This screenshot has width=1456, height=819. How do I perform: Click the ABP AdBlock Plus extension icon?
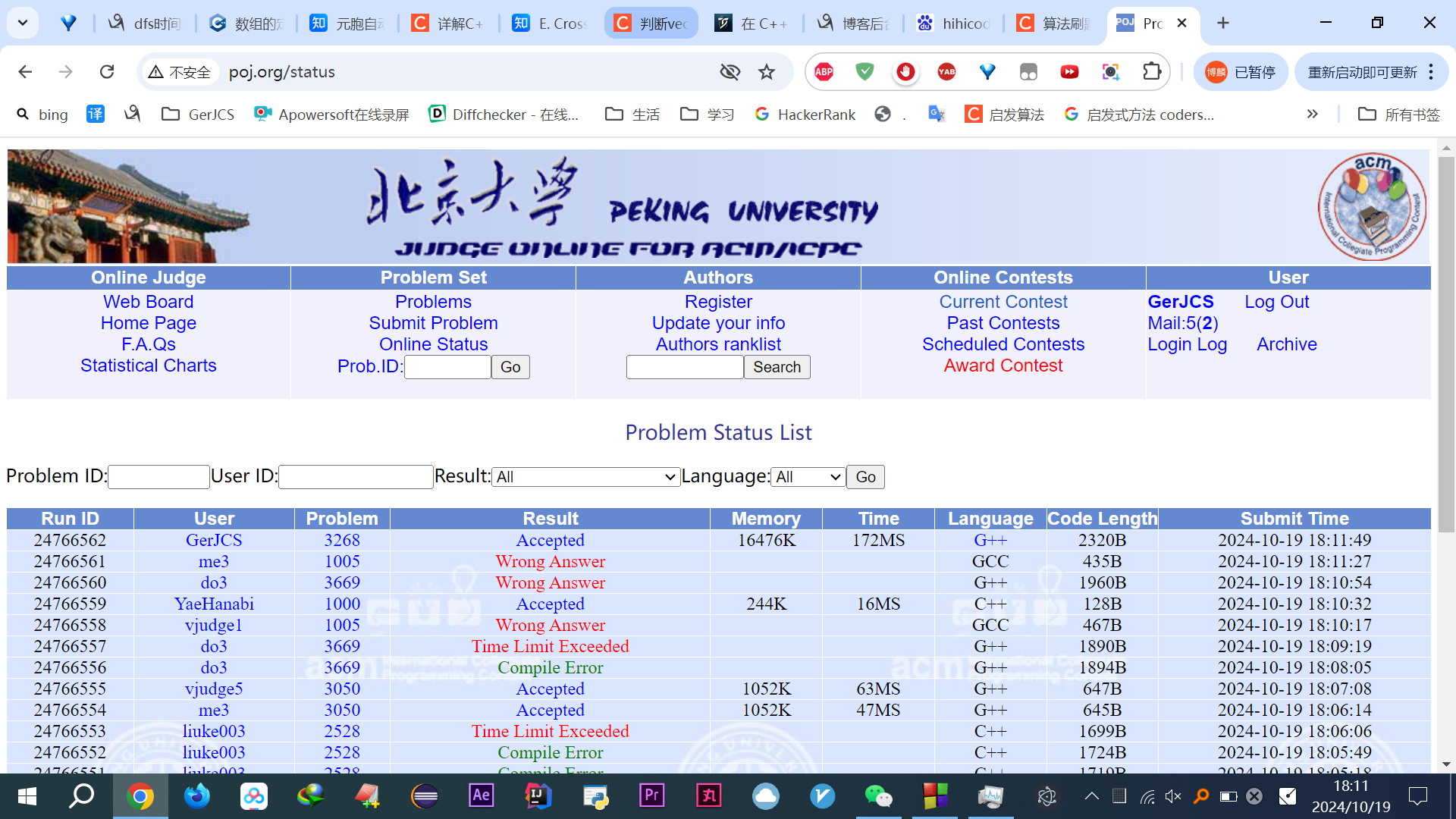824,72
